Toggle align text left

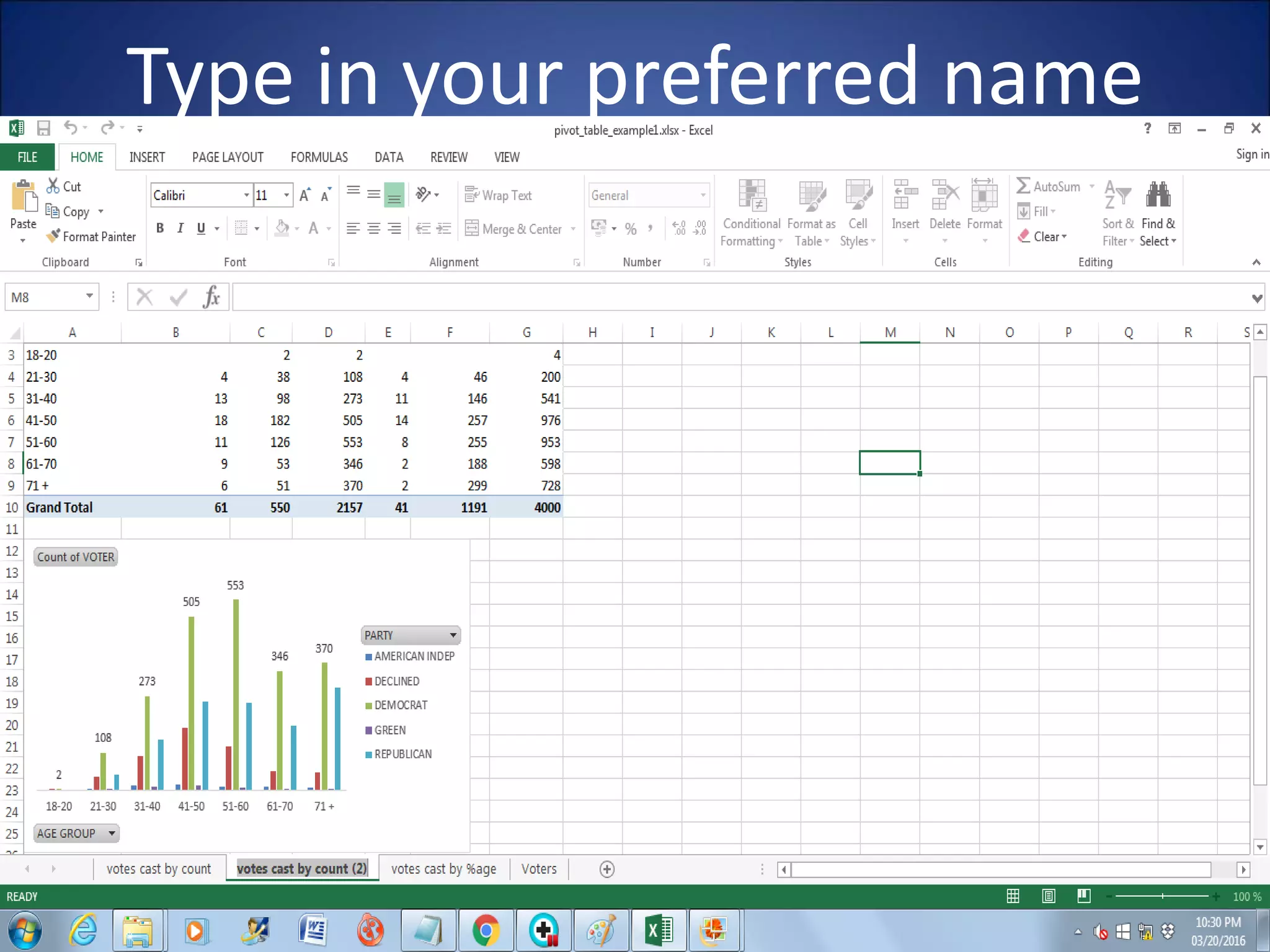[353, 229]
